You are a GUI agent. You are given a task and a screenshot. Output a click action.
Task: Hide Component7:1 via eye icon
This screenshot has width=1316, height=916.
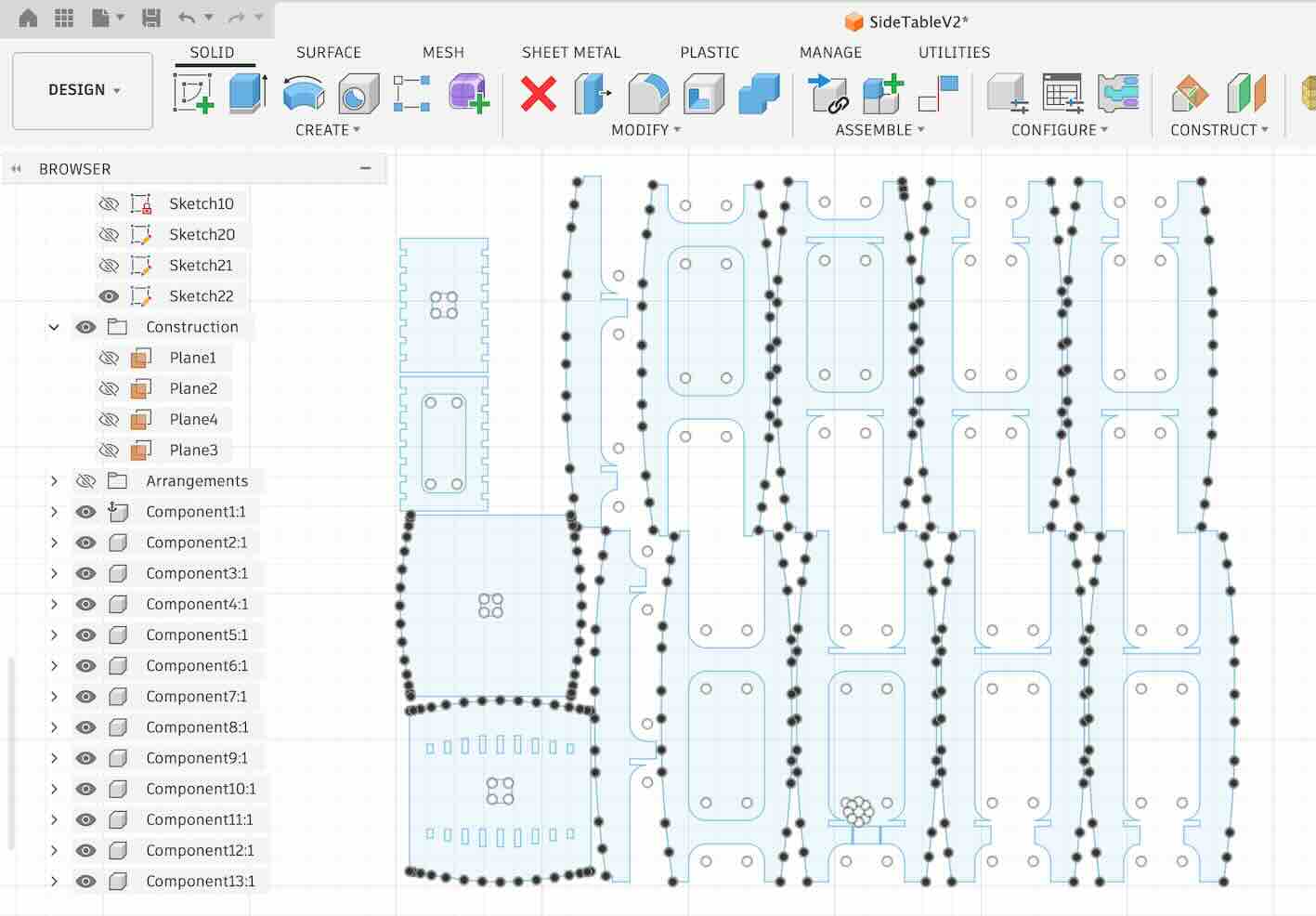[85, 697]
